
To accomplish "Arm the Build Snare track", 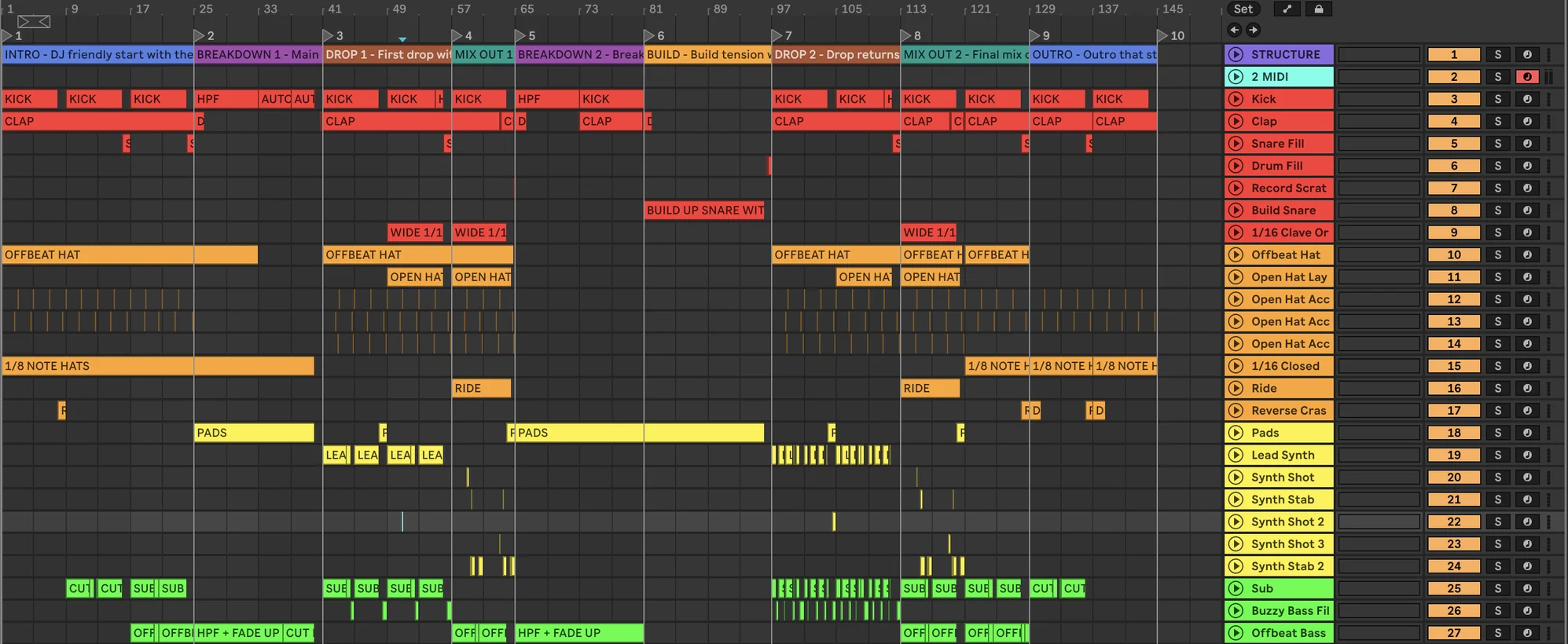I will point(1526,210).
